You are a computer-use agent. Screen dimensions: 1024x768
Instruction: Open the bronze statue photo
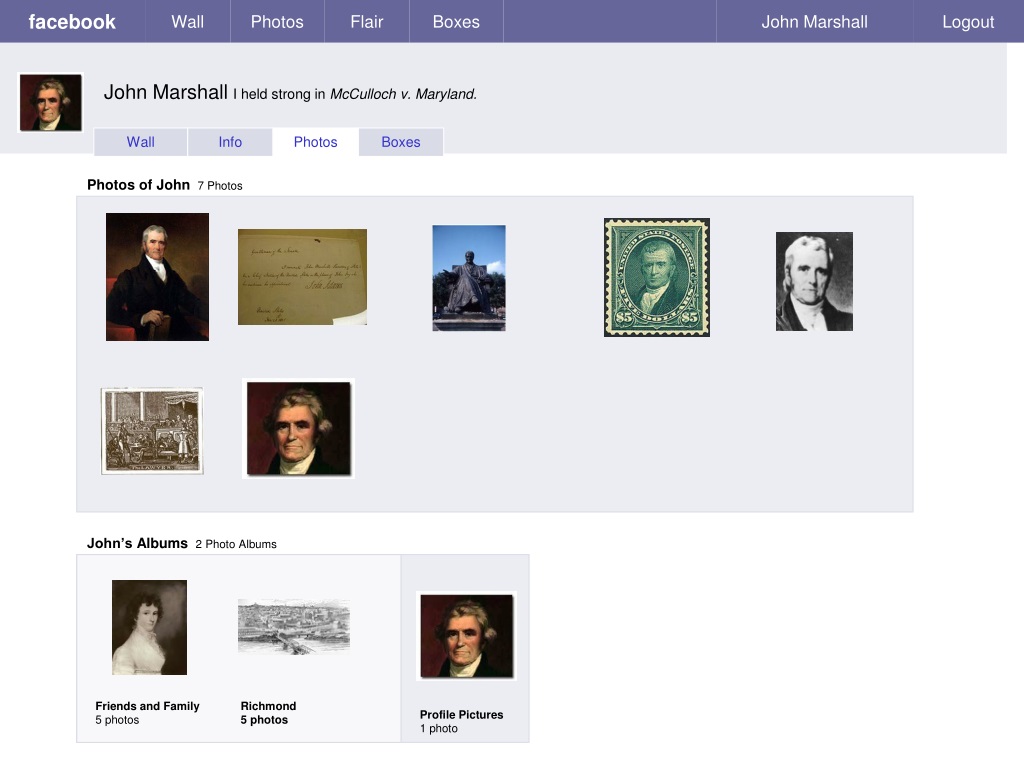click(469, 278)
